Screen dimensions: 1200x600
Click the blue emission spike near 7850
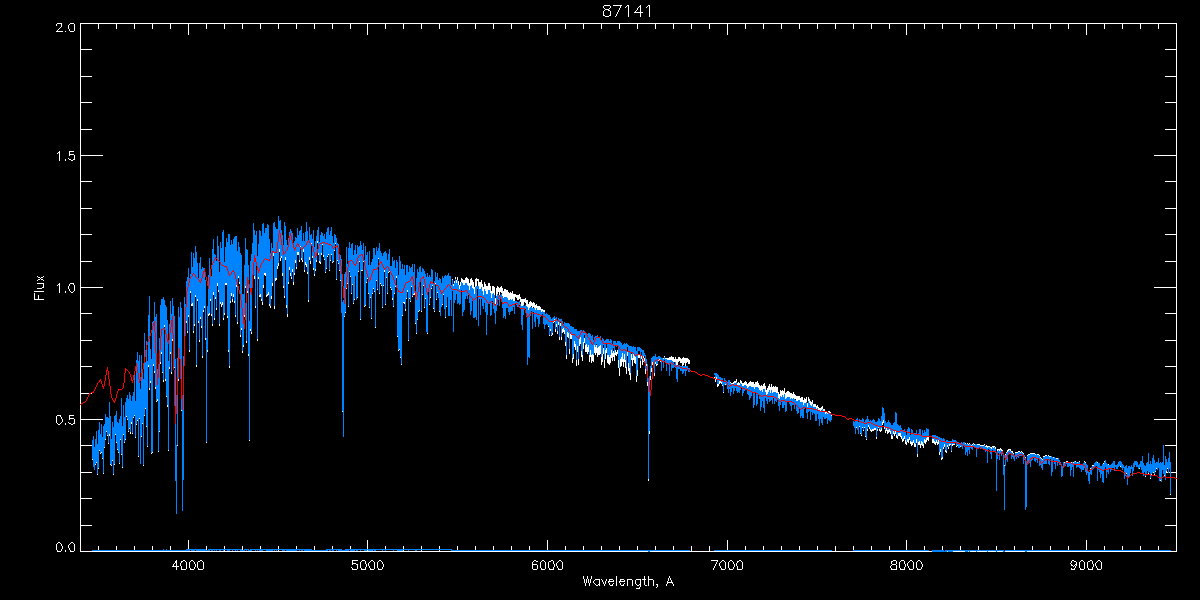coord(883,410)
